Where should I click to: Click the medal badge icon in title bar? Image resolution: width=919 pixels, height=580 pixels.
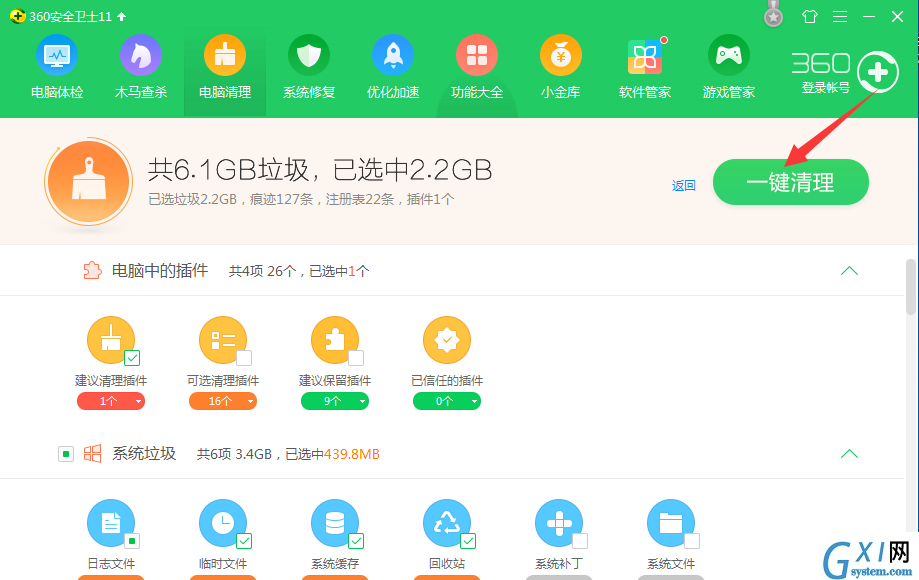pos(774,15)
